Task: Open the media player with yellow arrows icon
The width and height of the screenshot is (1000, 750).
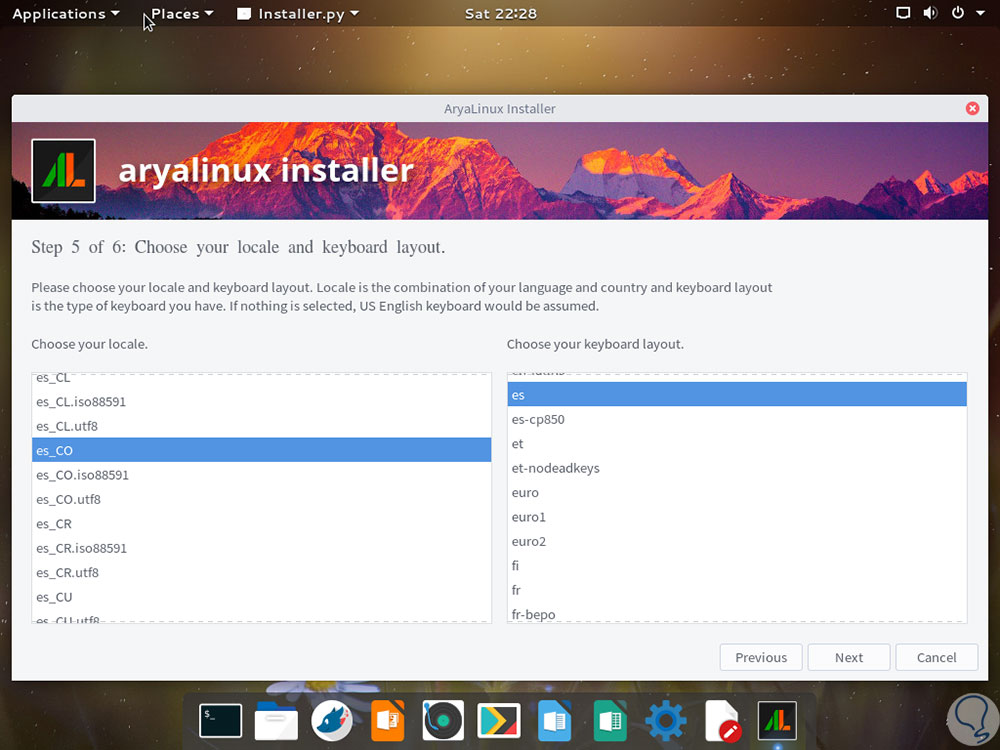Action: click(498, 720)
